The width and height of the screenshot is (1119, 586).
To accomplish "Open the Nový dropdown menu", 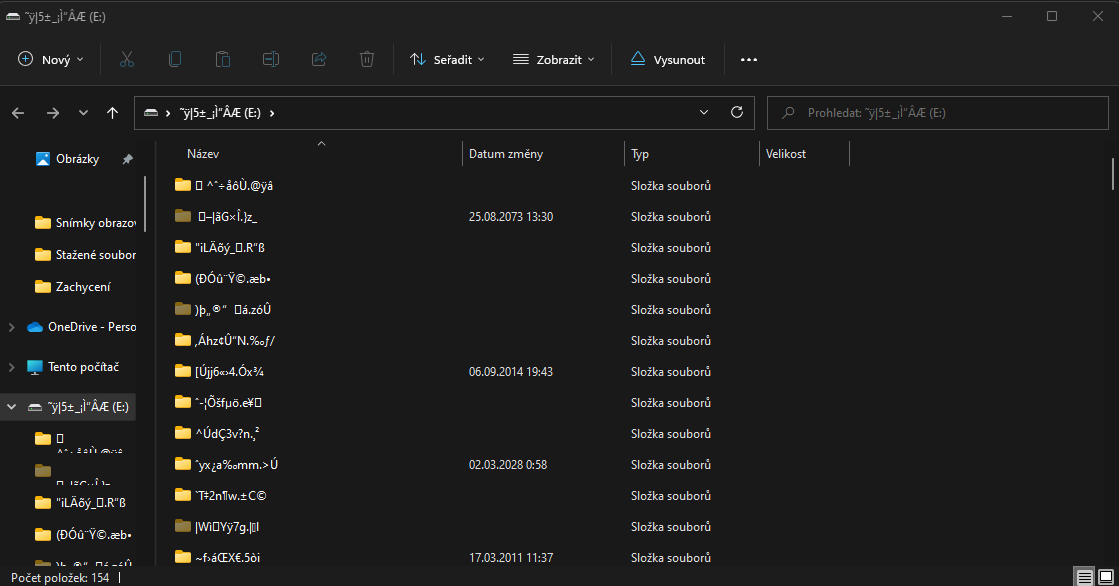I will tap(51, 59).
